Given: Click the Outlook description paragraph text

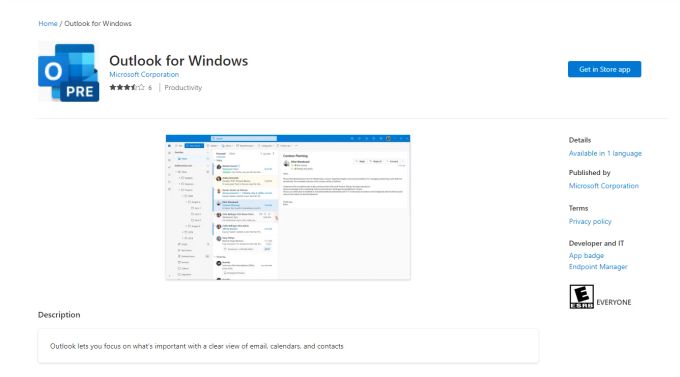Looking at the screenshot, I should 196,346.
